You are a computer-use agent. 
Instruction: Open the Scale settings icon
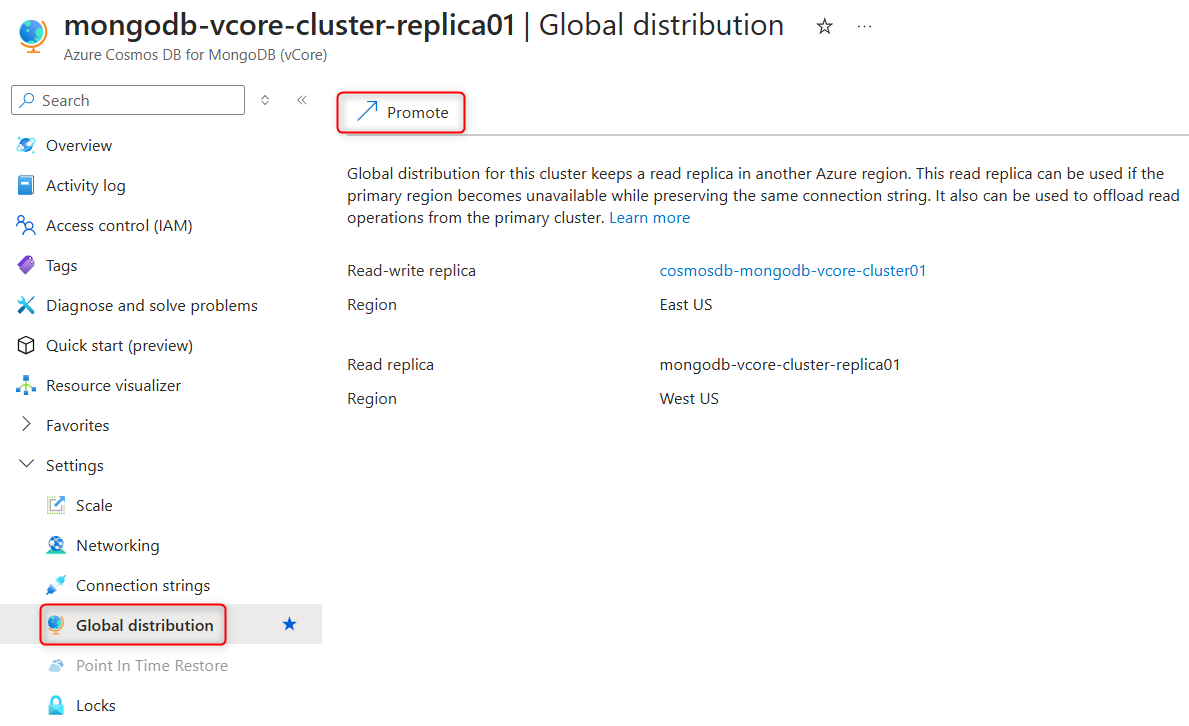pyautogui.click(x=57, y=505)
